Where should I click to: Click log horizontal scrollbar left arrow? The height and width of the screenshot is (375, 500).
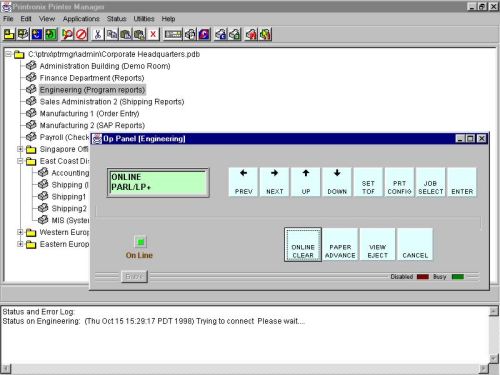(x=6, y=369)
